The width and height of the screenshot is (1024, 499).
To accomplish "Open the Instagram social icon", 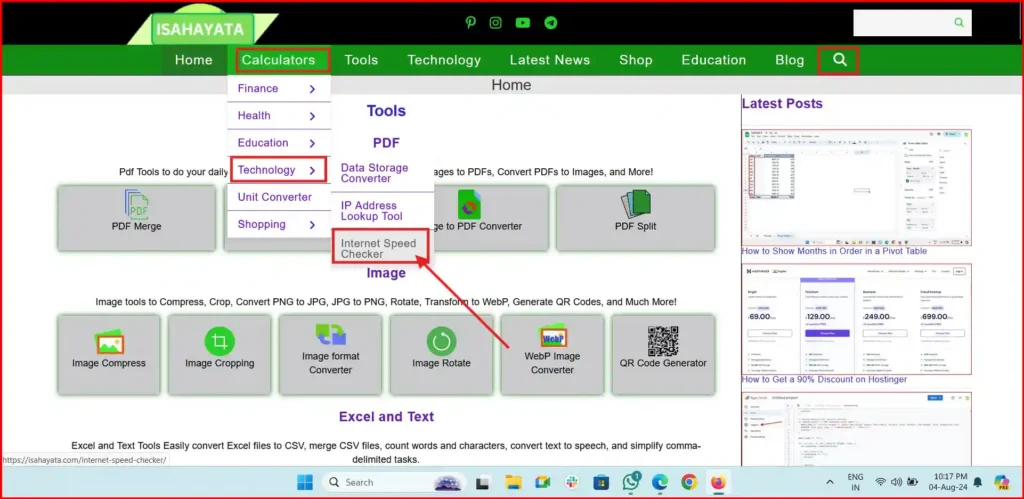I will 496,22.
